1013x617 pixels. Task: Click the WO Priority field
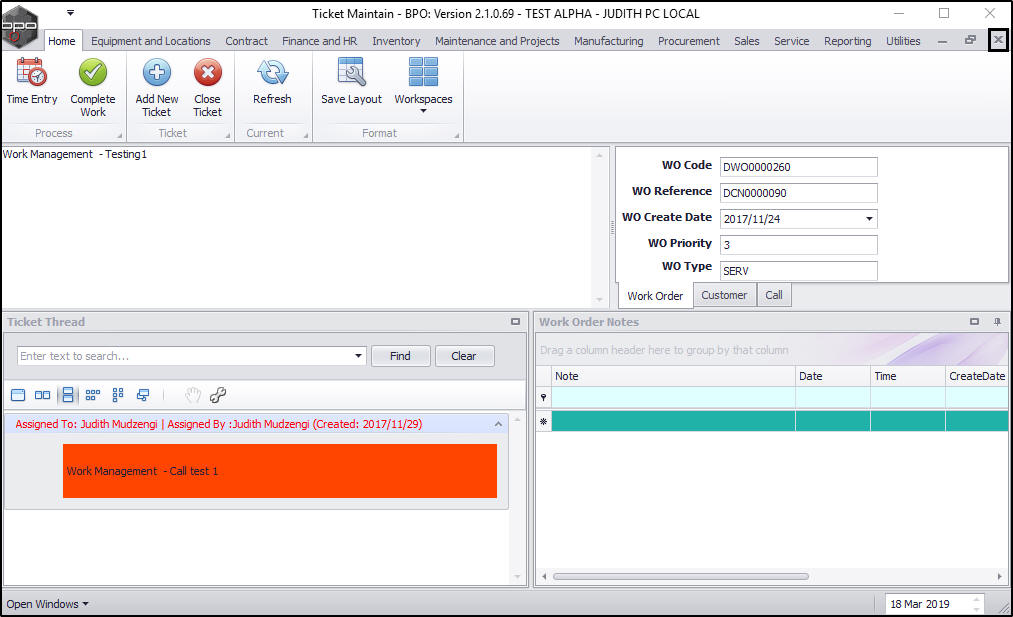[x=799, y=245]
